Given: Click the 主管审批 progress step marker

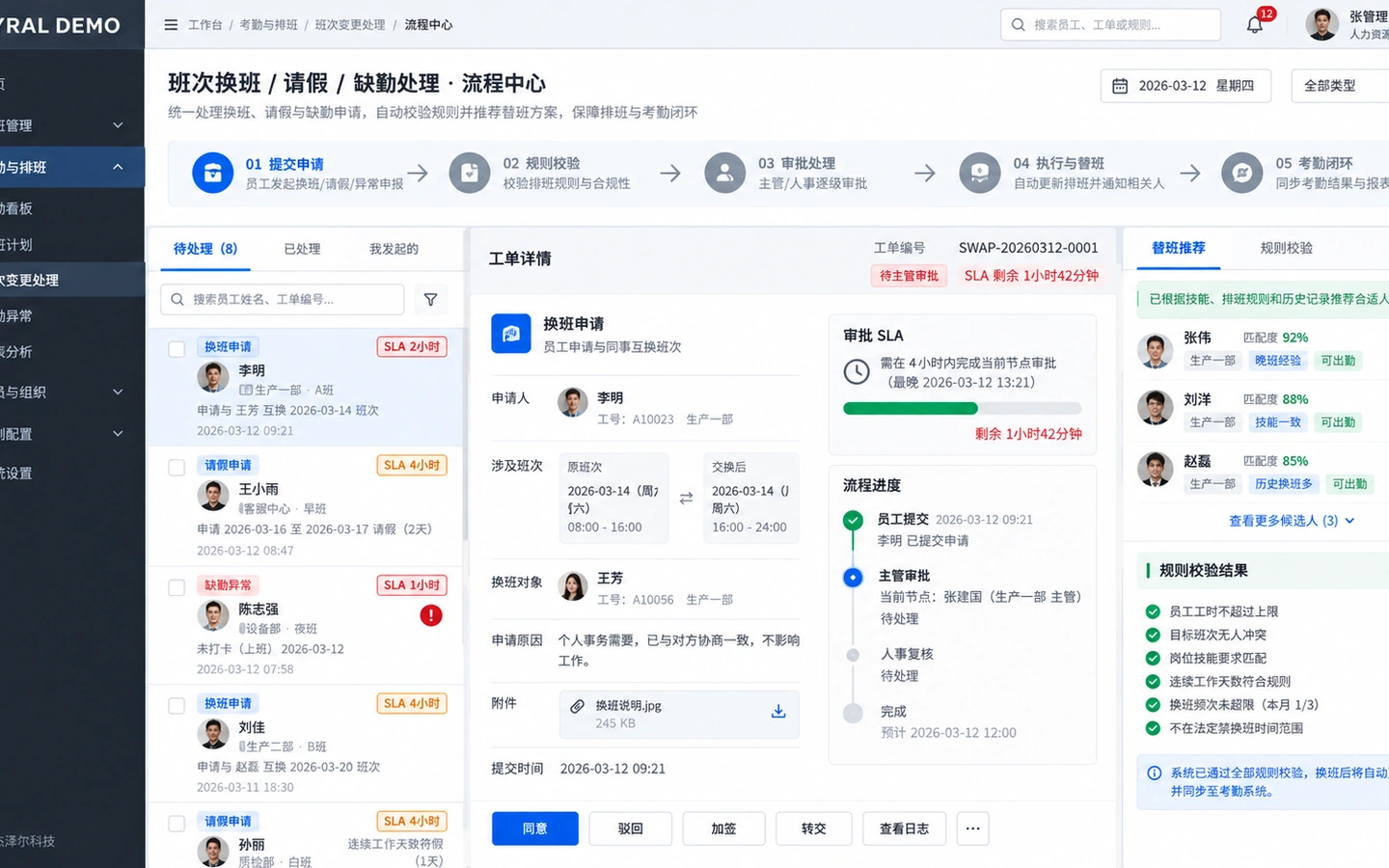Looking at the screenshot, I should [853, 578].
